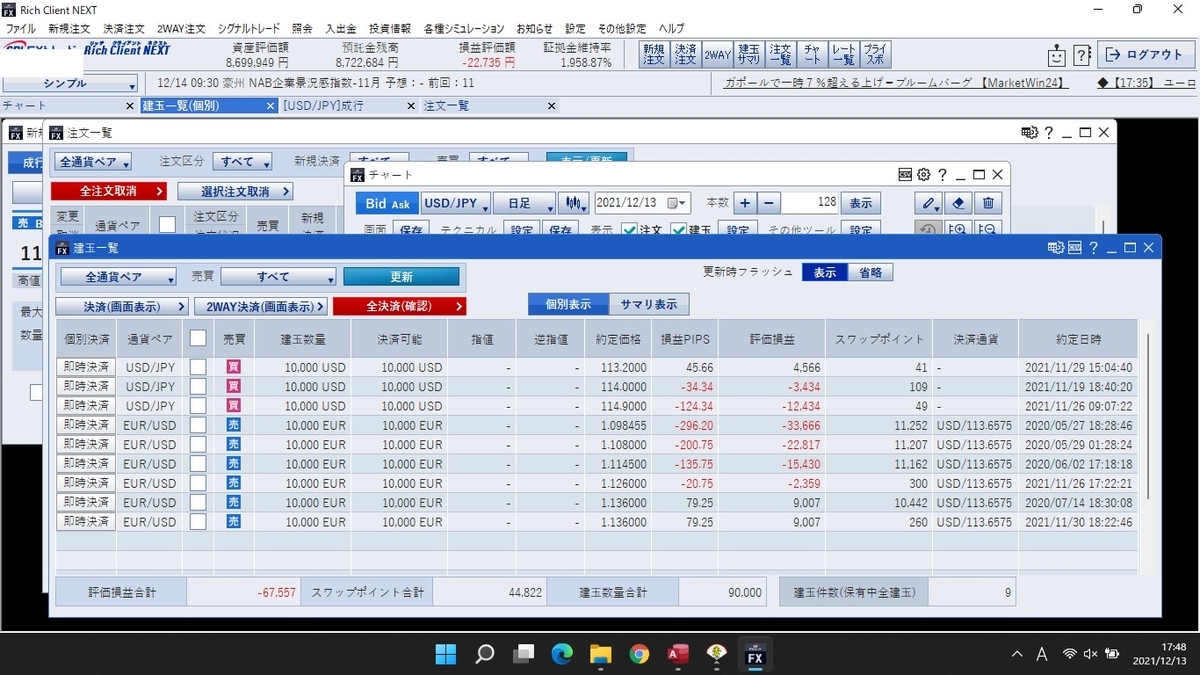Check the box for USD/JPY 114.0000 position

[198, 386]
